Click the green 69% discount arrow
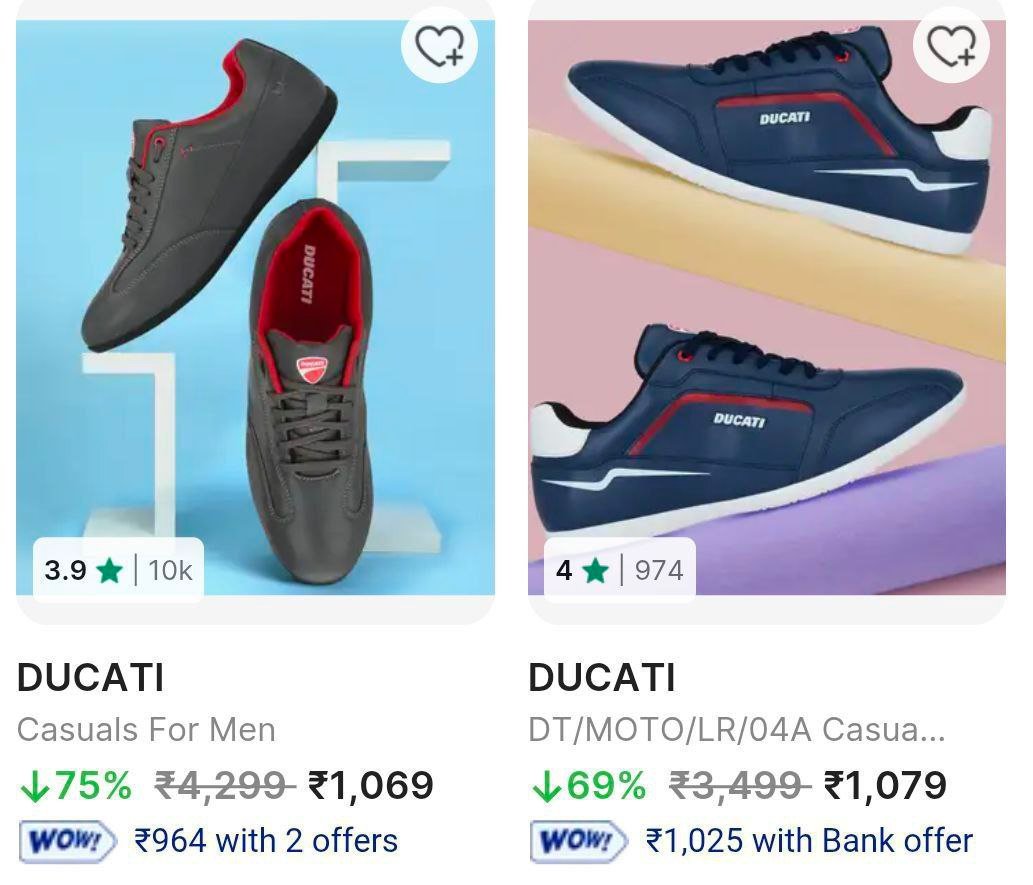Viewport: 1033px width, 885px height. click(x=545, y=787)
